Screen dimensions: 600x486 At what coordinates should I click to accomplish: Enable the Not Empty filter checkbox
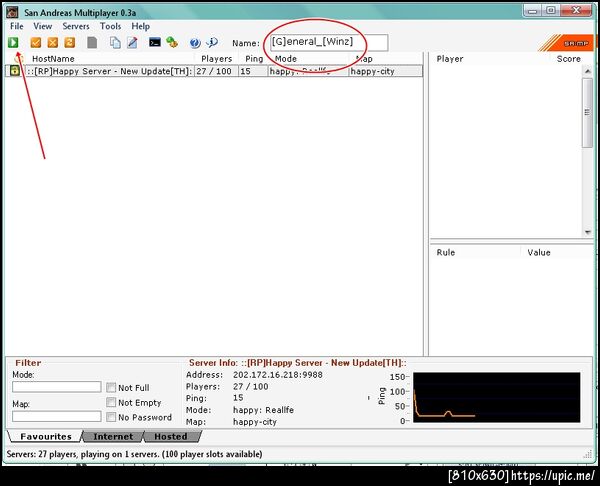(x=111, y=402)
